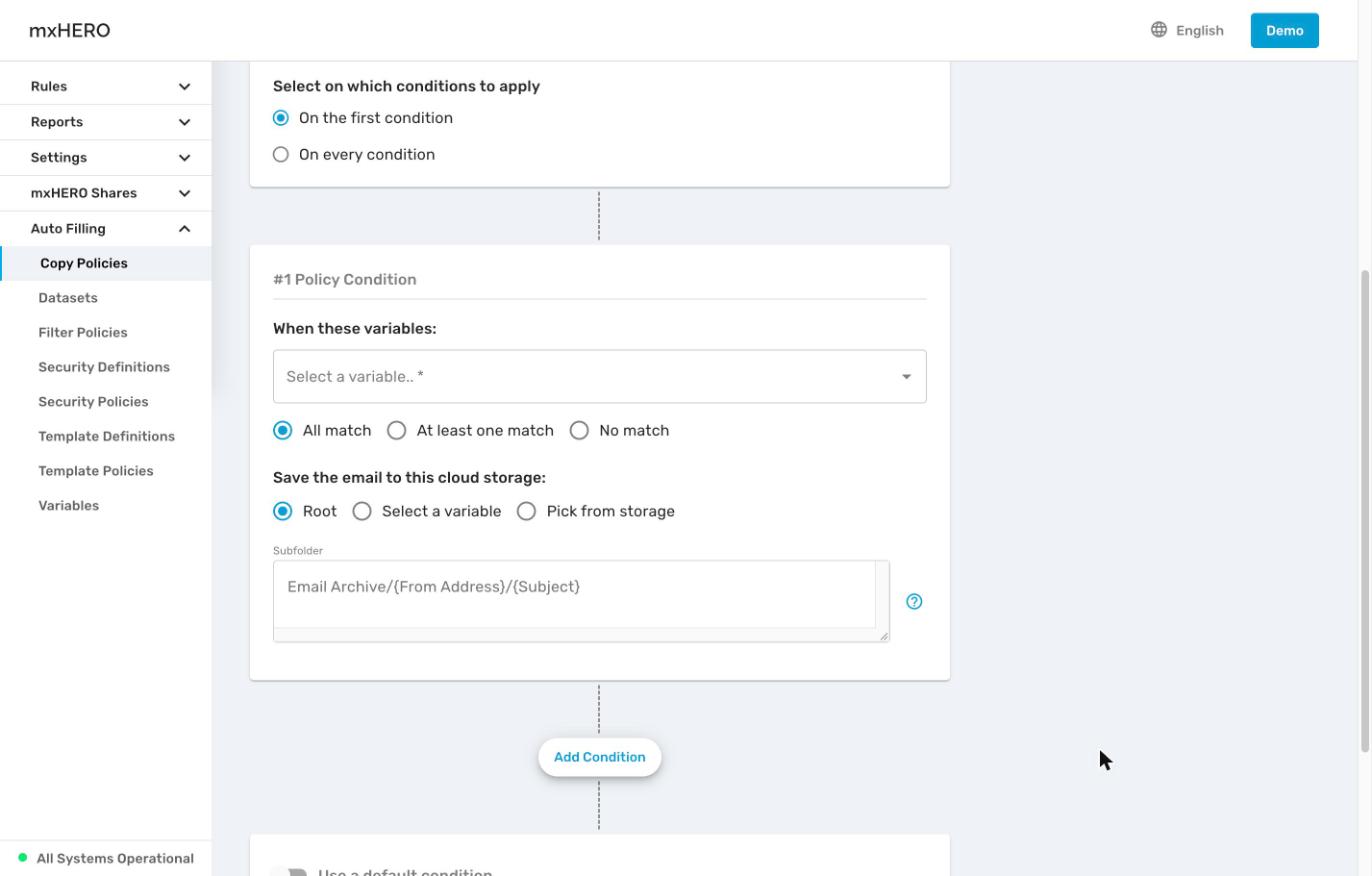
Task: Click the green system status dot
Action: tap(23, 858)
